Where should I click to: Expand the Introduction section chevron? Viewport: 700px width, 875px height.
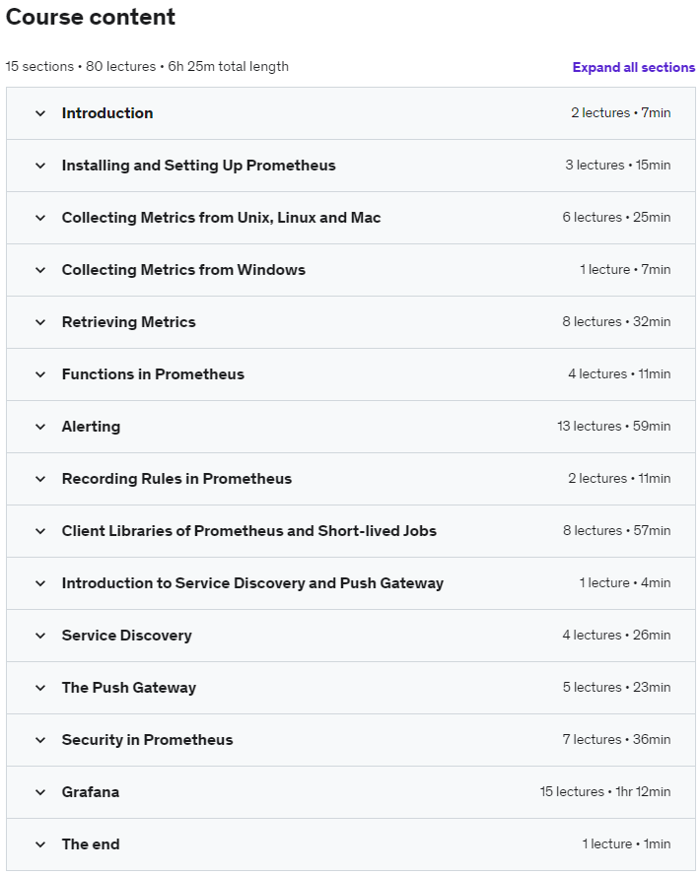pos(40,113)
